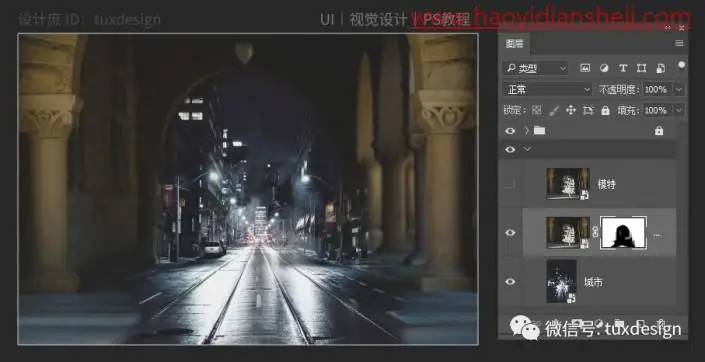Hide the 城市 layer

coord(510,282)
